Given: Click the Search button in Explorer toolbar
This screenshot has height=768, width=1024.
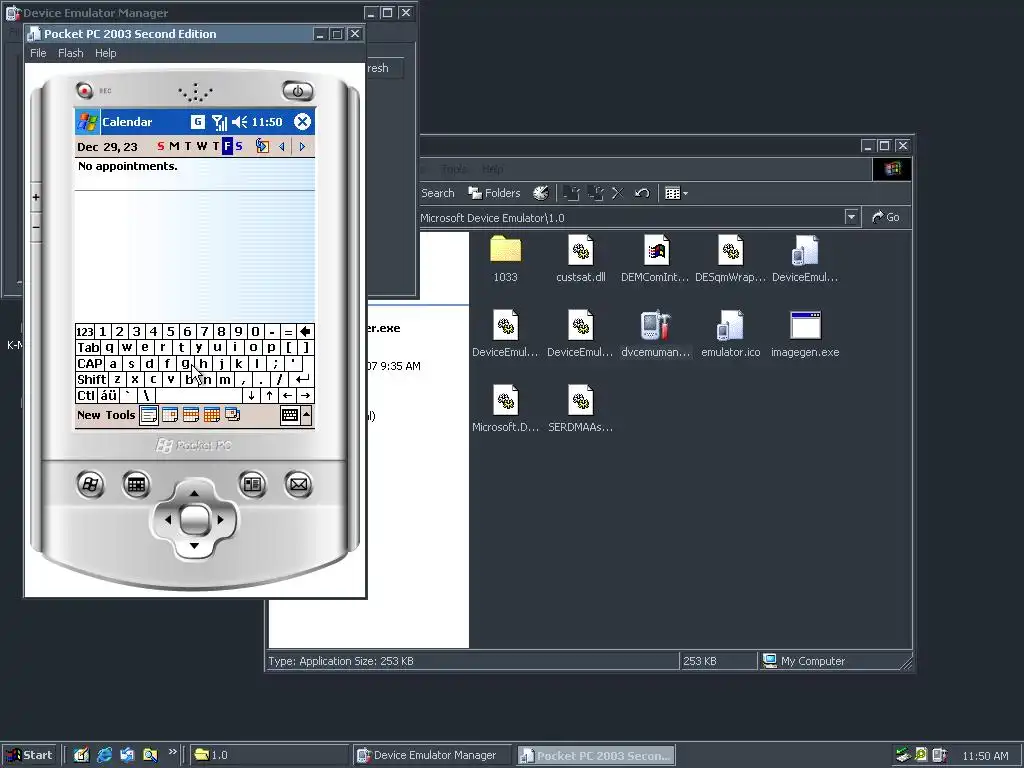Looking at the screenshot, I should [x=437, y=193].
